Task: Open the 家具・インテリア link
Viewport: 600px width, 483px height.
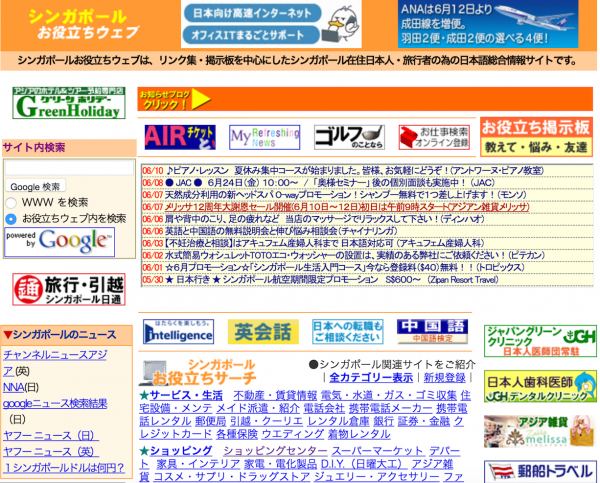Action: 198,464
